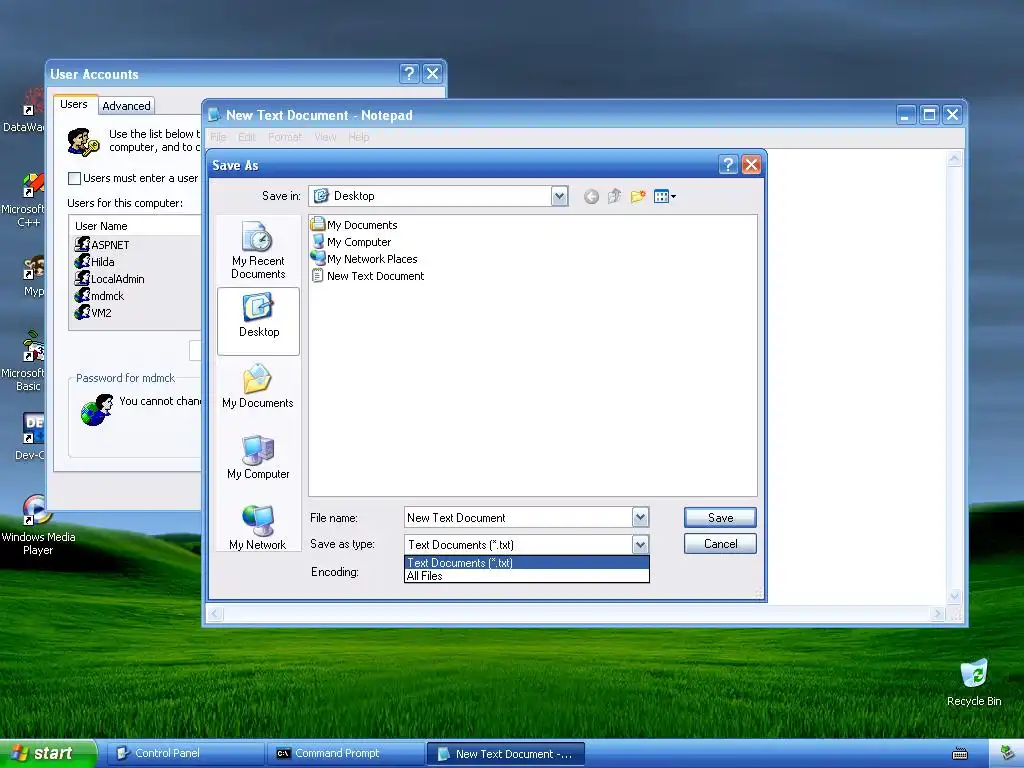1024x768 pixels.
Task: Click the Back arrow icon in Save As toolbar
Action: [x=591, y=197]
